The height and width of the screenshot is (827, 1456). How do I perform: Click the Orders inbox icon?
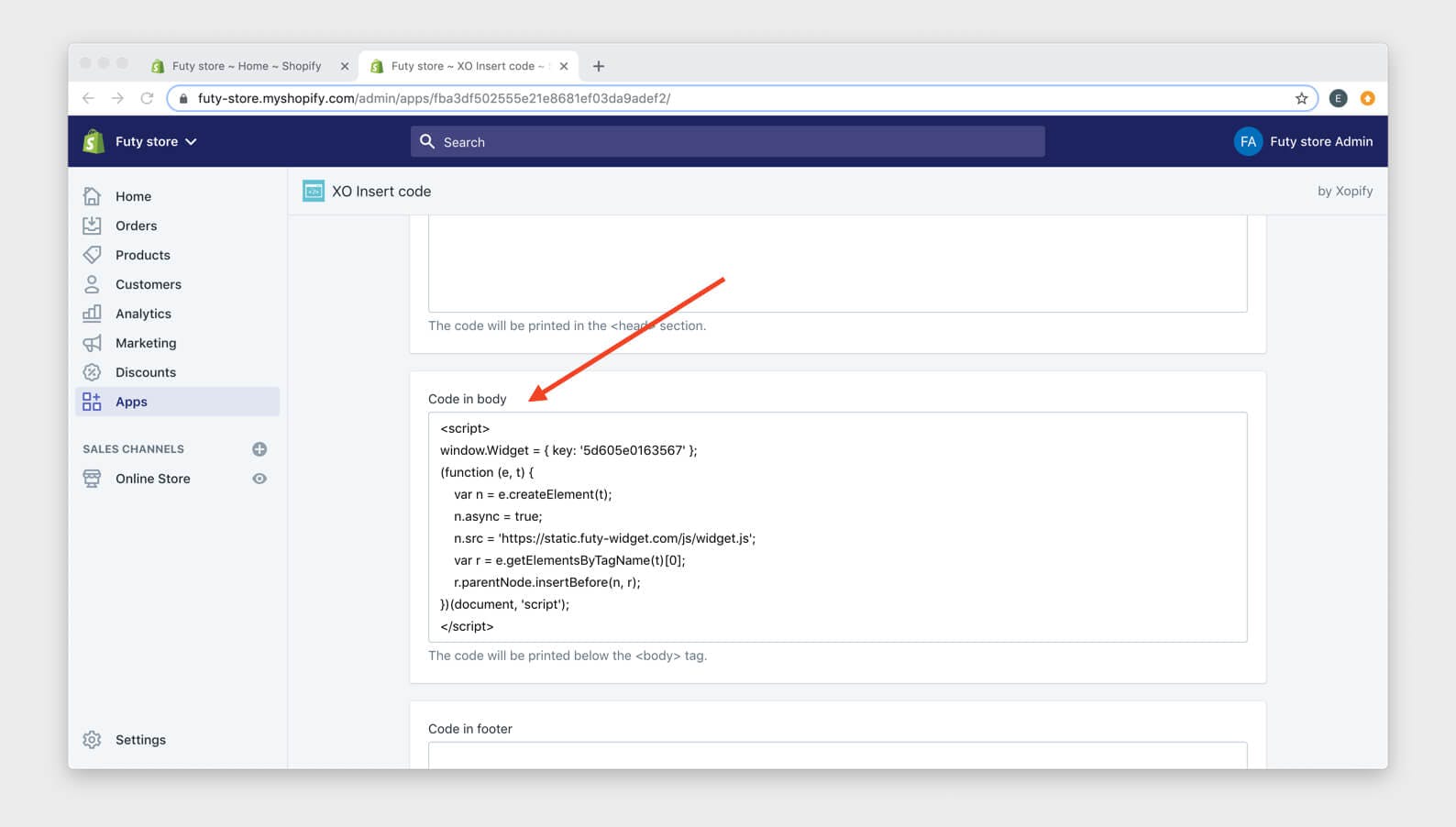(x=92, y=226)
